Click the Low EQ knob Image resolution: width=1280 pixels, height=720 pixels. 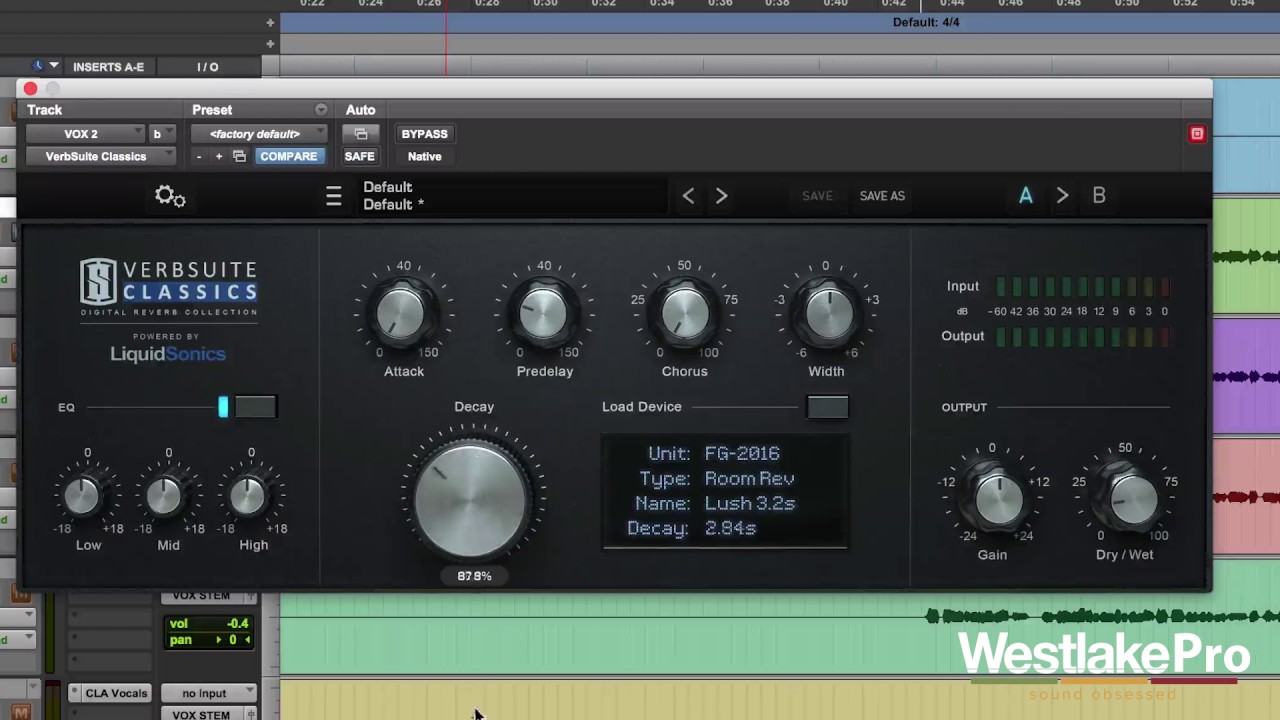[84, 496]
